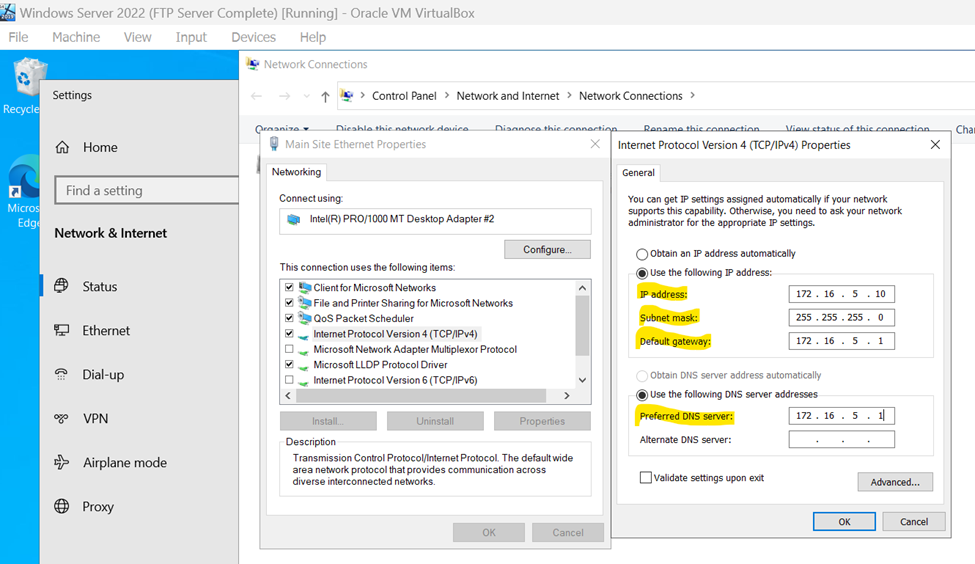The image size is (975, 564).
Task: Click the Configure... button
Action: coord(547,249)
